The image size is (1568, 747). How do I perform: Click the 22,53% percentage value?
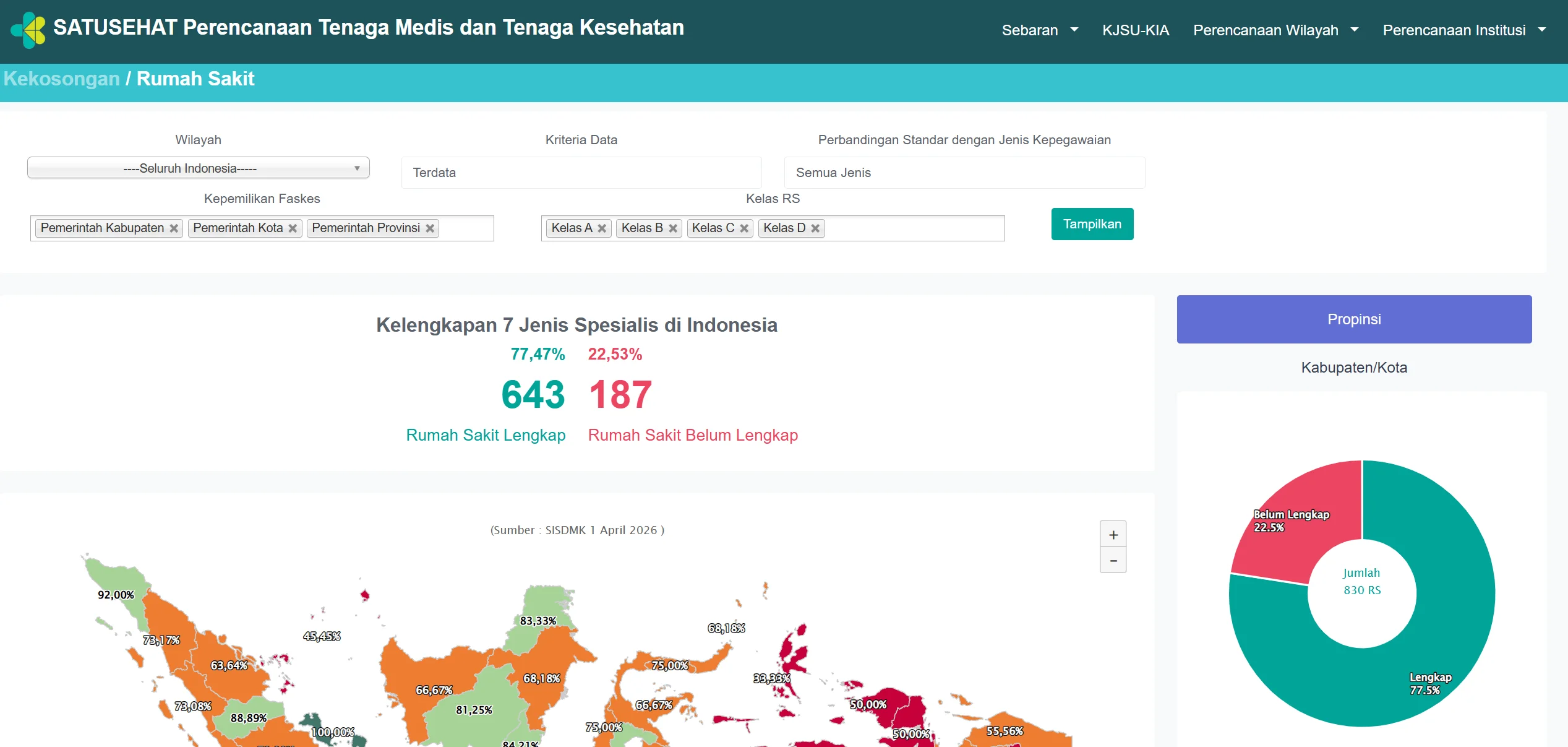(615, 354)
